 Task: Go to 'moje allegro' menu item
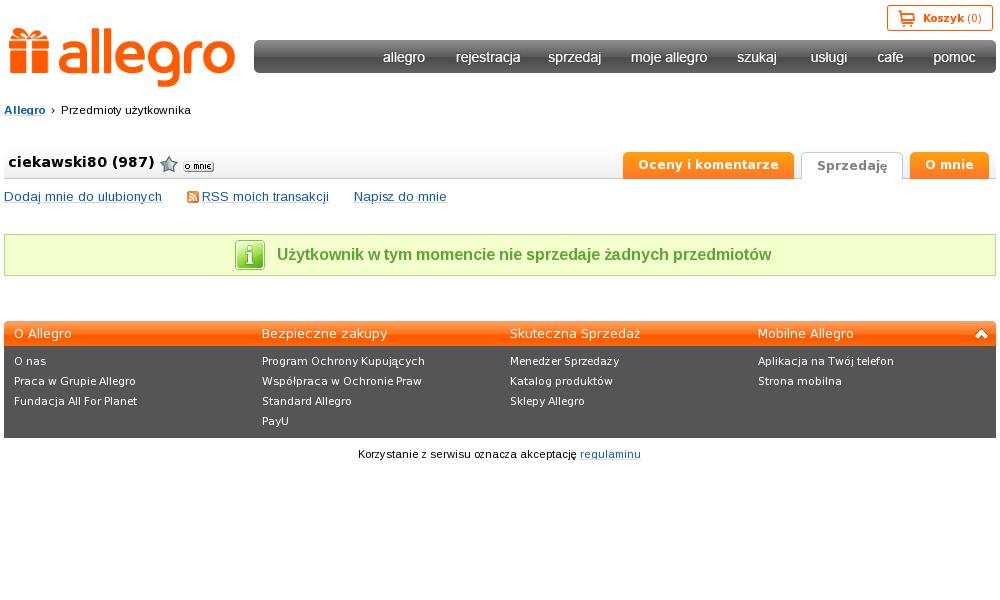(669, 57)
